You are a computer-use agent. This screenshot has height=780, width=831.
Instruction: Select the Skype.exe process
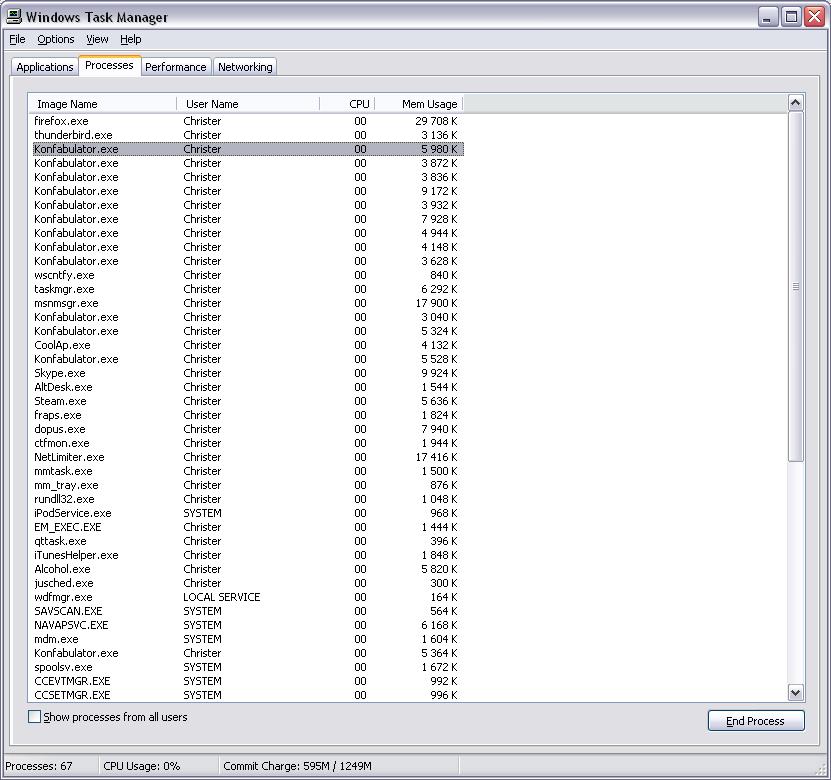(248, 373)
